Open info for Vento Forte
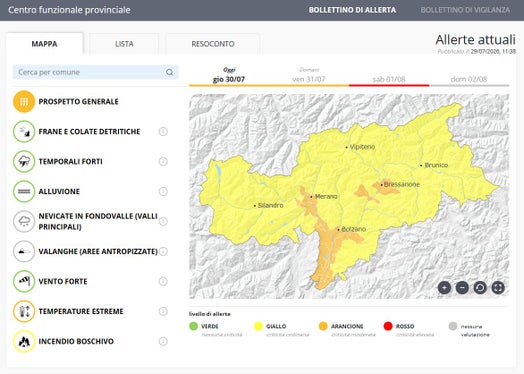 click(163, 281)
